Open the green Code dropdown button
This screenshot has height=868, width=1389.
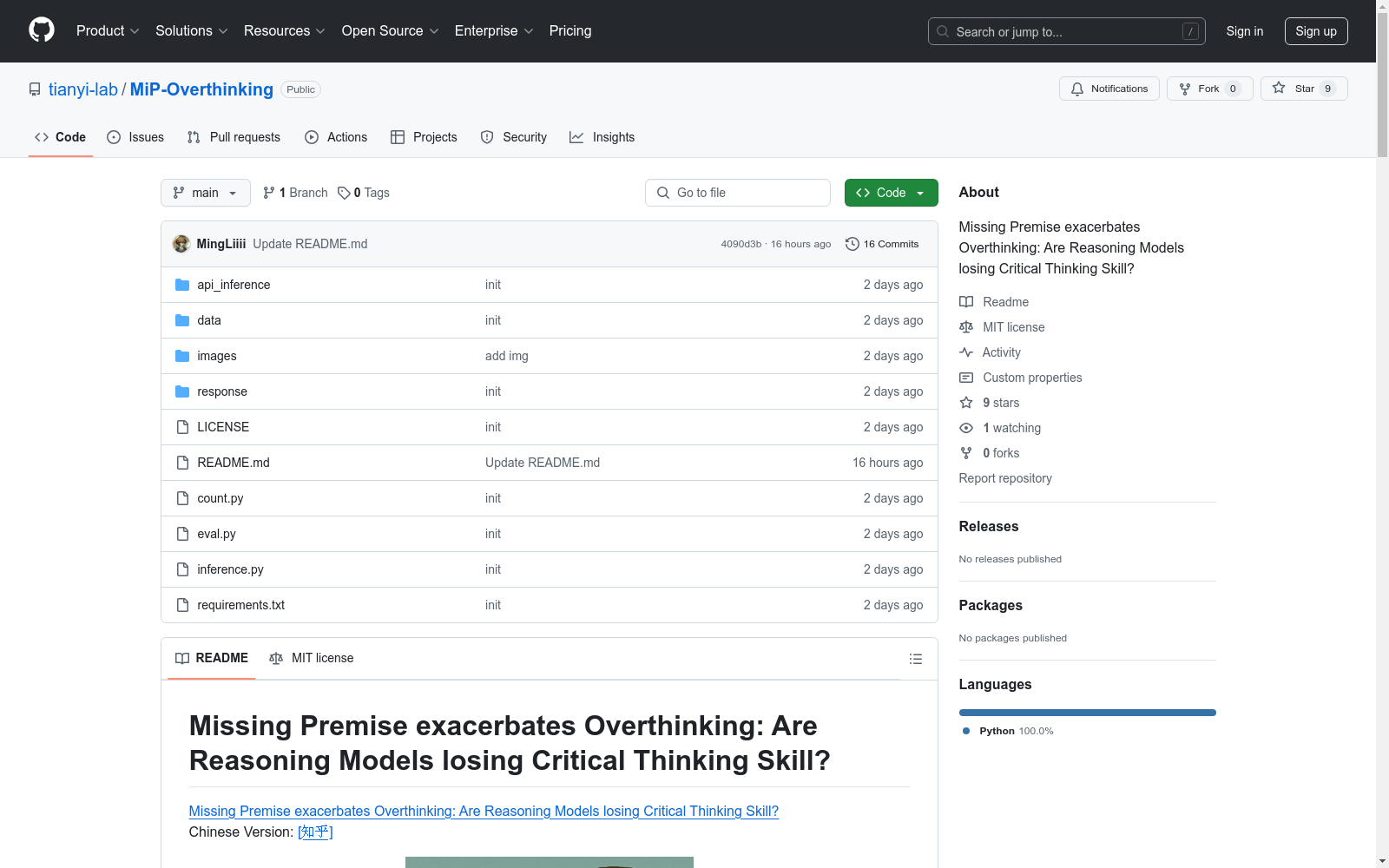pos(891,193)
